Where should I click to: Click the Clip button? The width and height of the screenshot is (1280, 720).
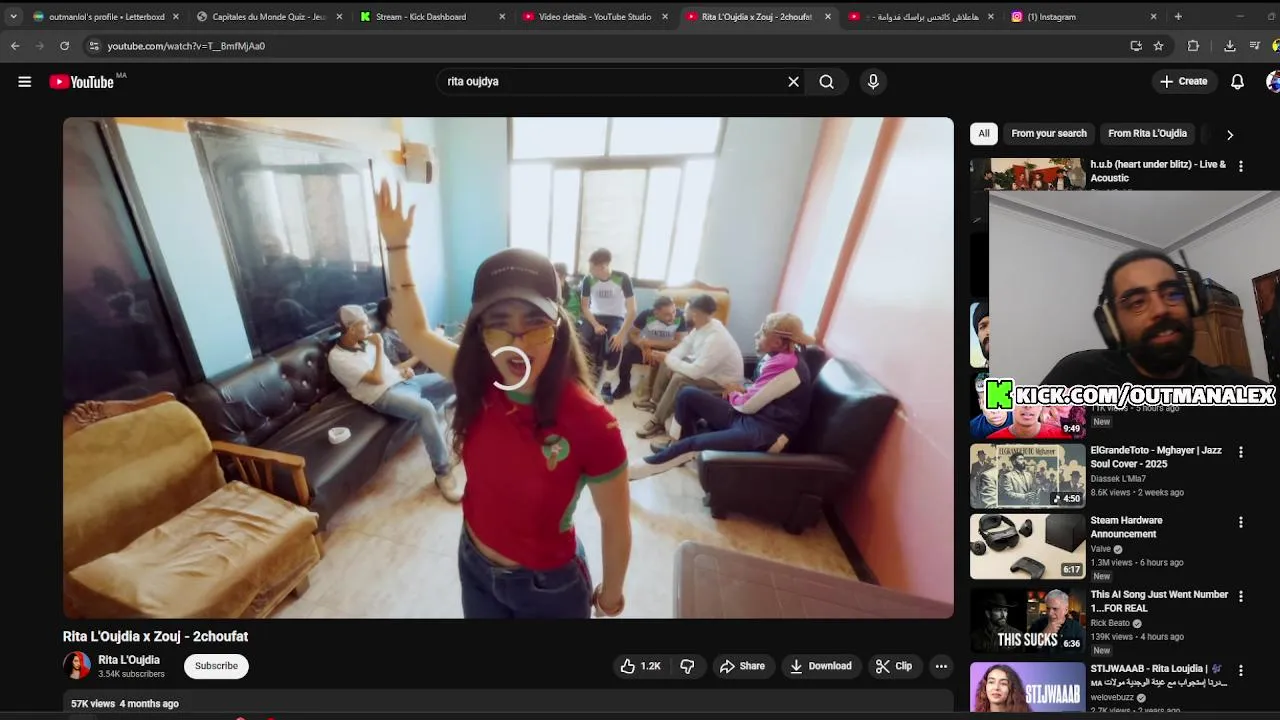893,666
